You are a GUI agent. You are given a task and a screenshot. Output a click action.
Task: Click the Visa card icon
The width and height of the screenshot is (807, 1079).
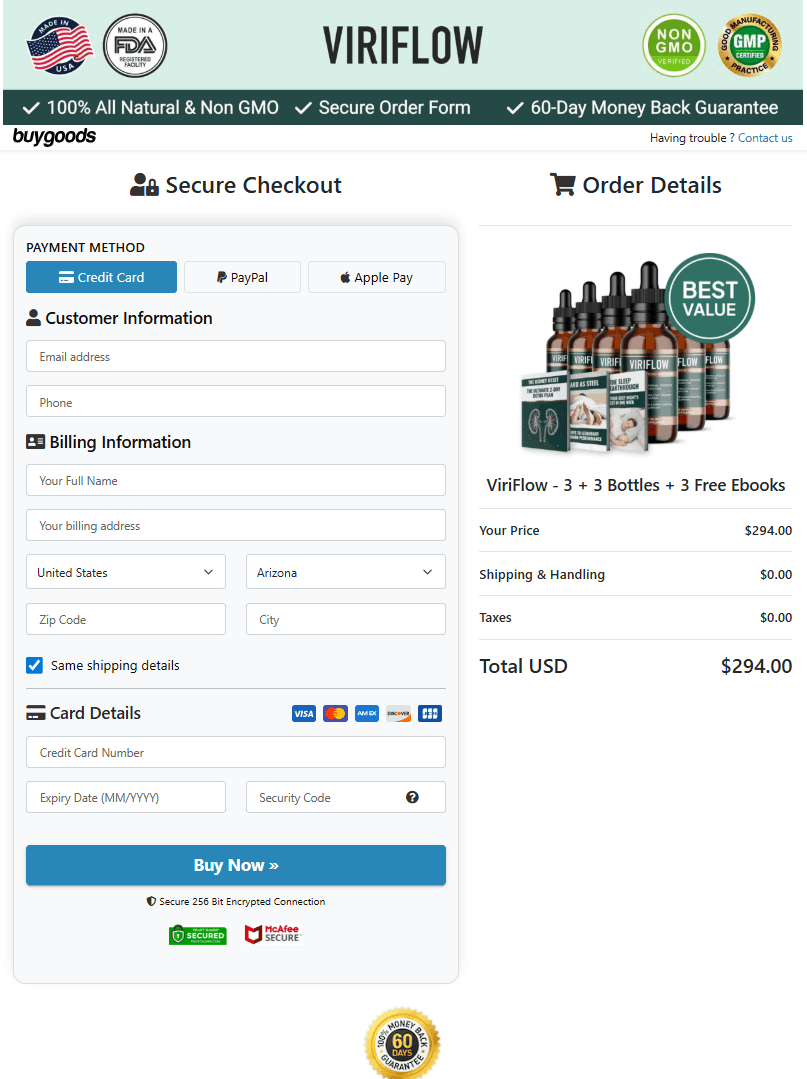coord(304,713)
